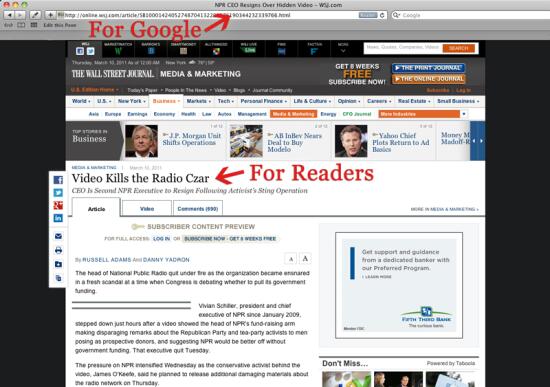Share article via Twitter sidebar icon
The width and height of the screenshot is (550, 387).
[x=58, y=193]
